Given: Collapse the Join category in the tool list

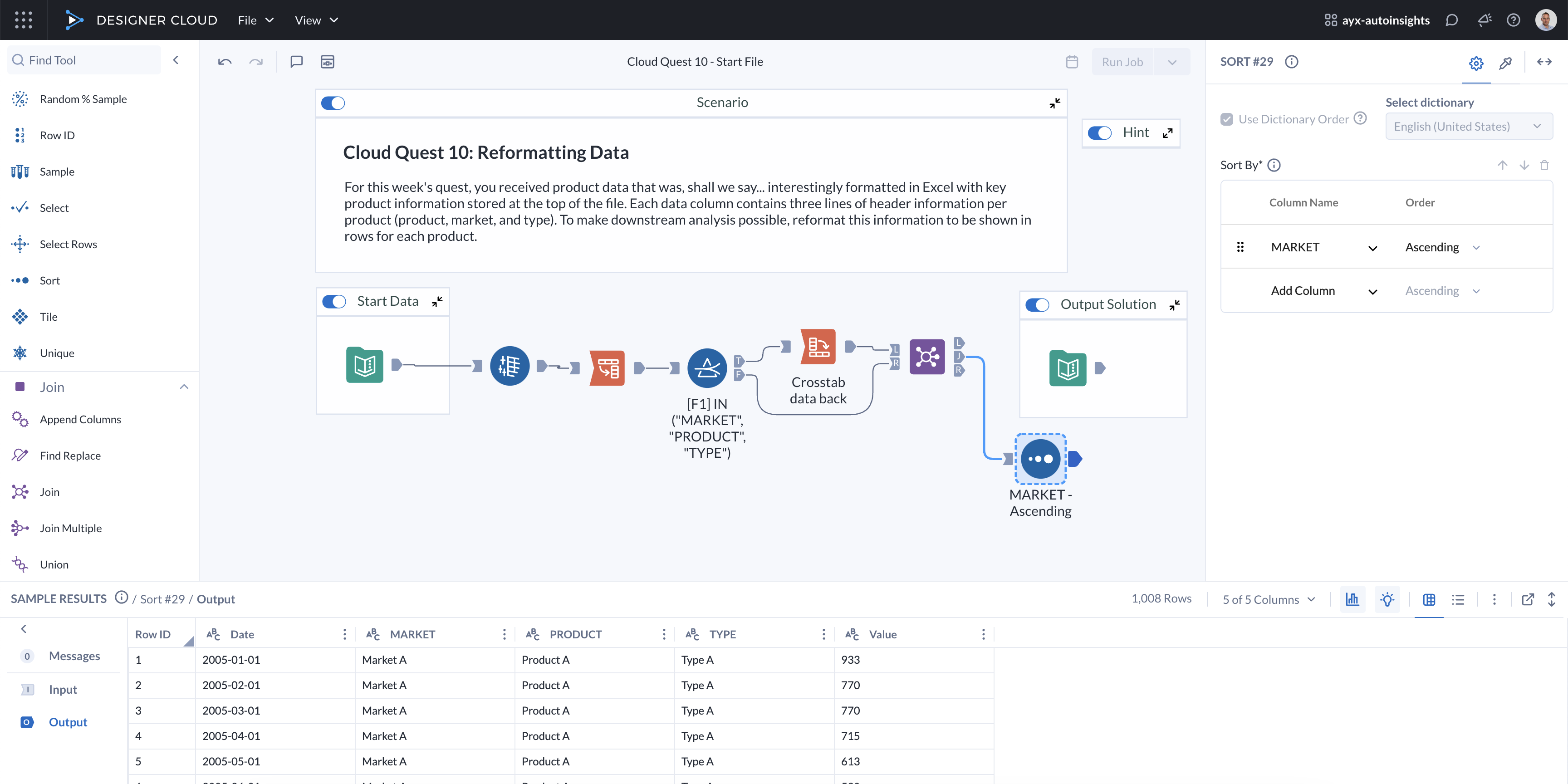Looking at the screenshot, I should pyautogui.click(x=184, y=387).
